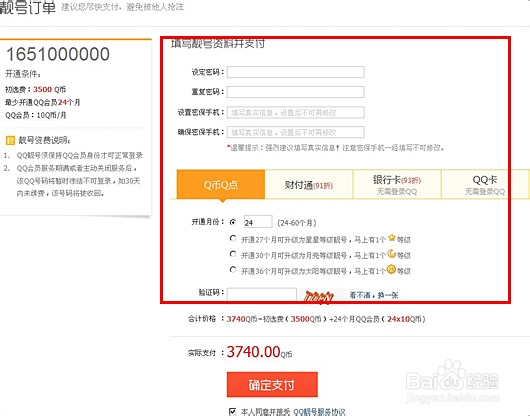The height and width of the screenshot is (416, 530).
Task: Choose the 开通30个月 moon level option
Action: pyautogui.click(x=233, y=254)
